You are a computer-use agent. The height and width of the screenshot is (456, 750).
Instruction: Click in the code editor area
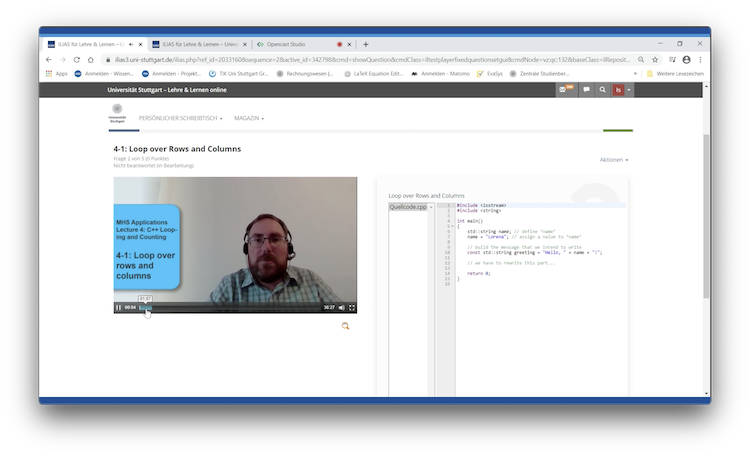[540, 299]
